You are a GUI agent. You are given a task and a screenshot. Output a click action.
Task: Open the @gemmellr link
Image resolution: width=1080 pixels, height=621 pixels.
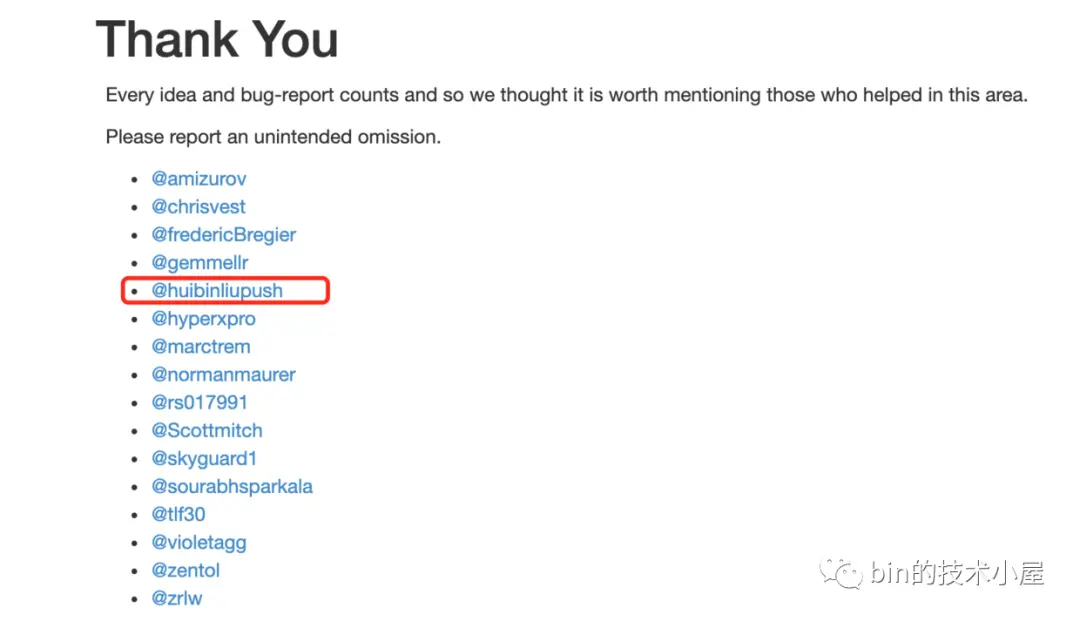pyautogui.click(x=198, y=263)
